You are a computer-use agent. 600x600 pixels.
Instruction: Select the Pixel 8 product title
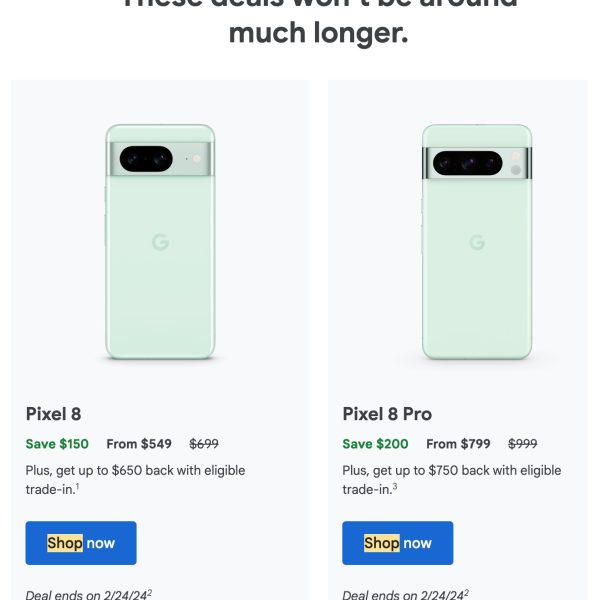[x=54, y=414]
